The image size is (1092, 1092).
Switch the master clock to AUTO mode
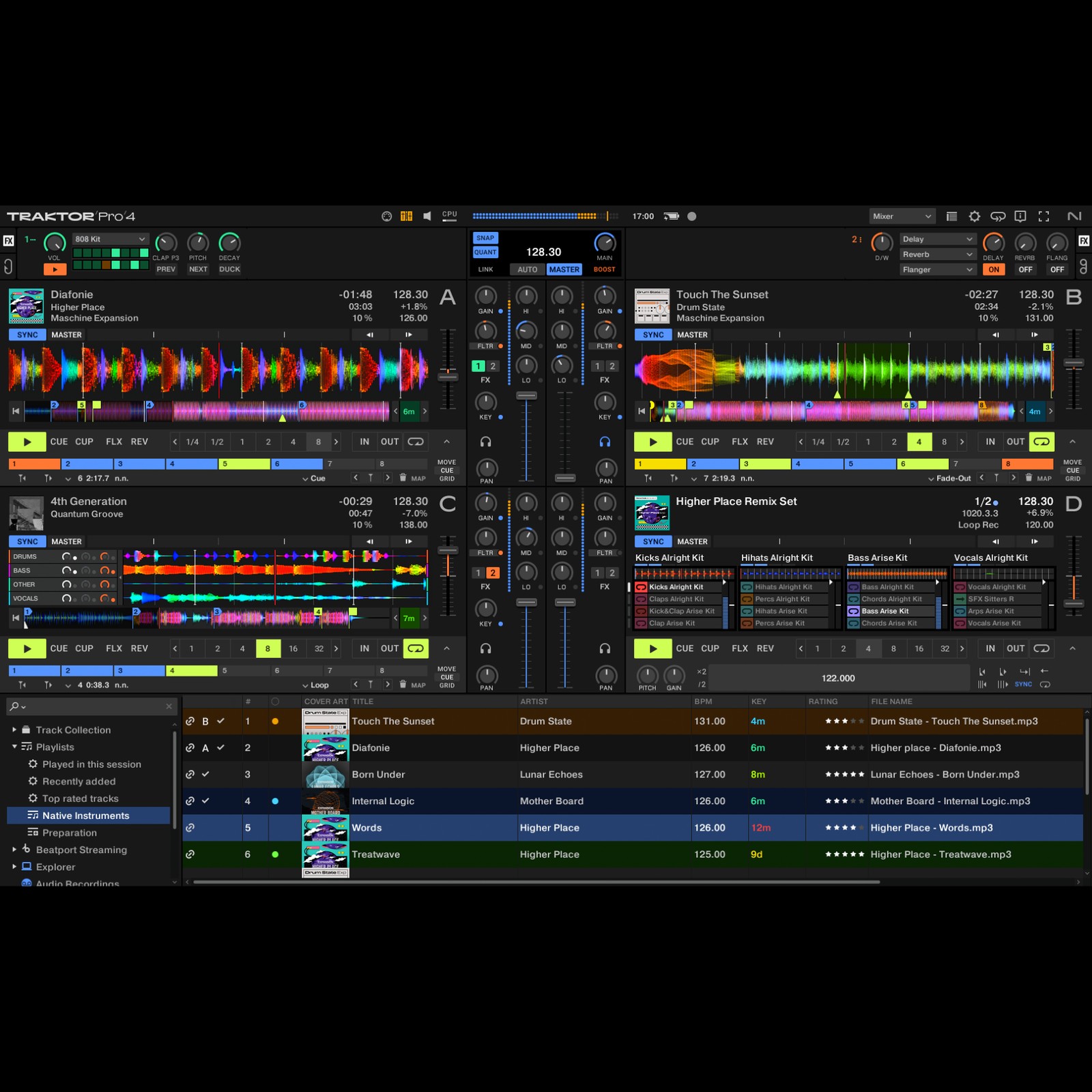[x=527, y=270]
